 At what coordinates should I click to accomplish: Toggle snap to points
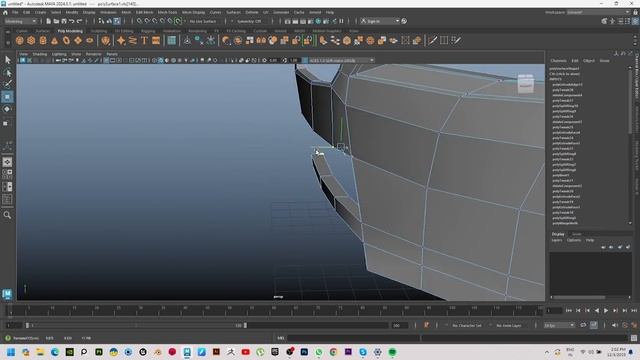155,21
